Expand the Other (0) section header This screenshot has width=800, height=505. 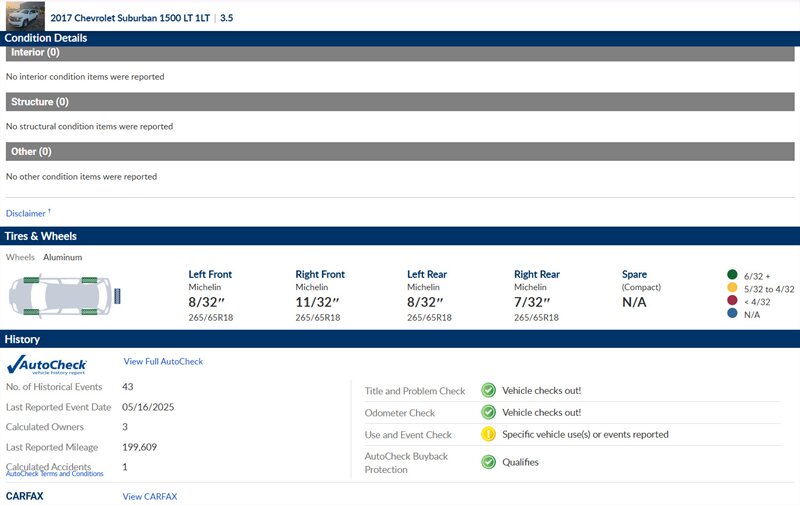click(400, 152)
